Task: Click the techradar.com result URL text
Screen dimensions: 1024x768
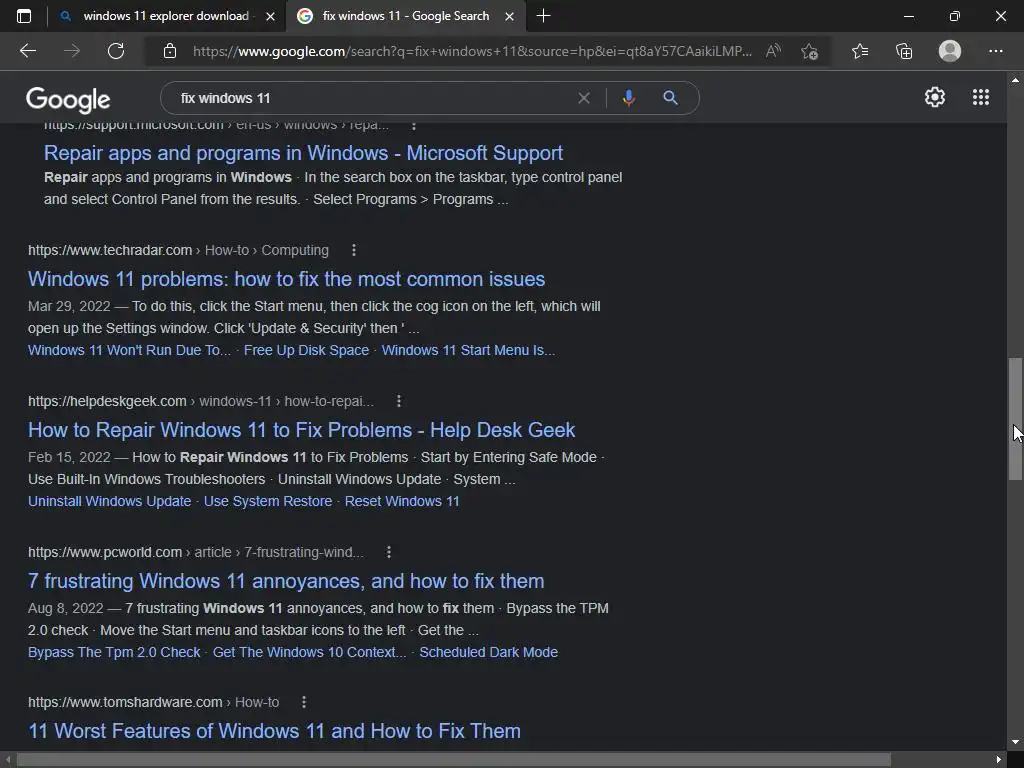Action: point(178,250)
